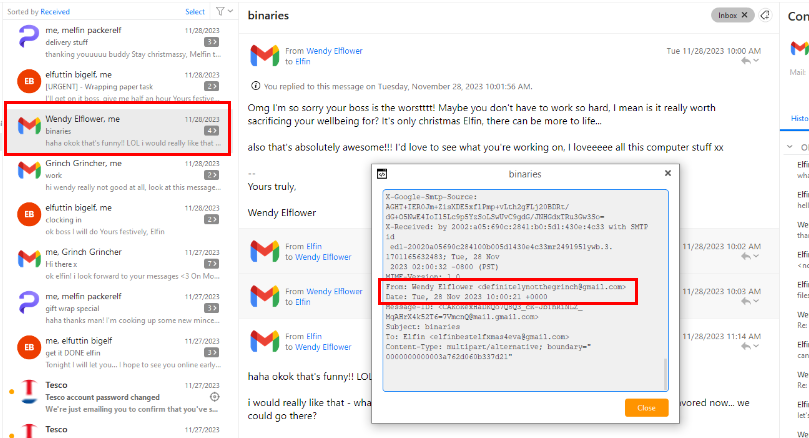Click inside the message headers text area
The width and height of the screenshot is (809, 438).
point(525,290)
